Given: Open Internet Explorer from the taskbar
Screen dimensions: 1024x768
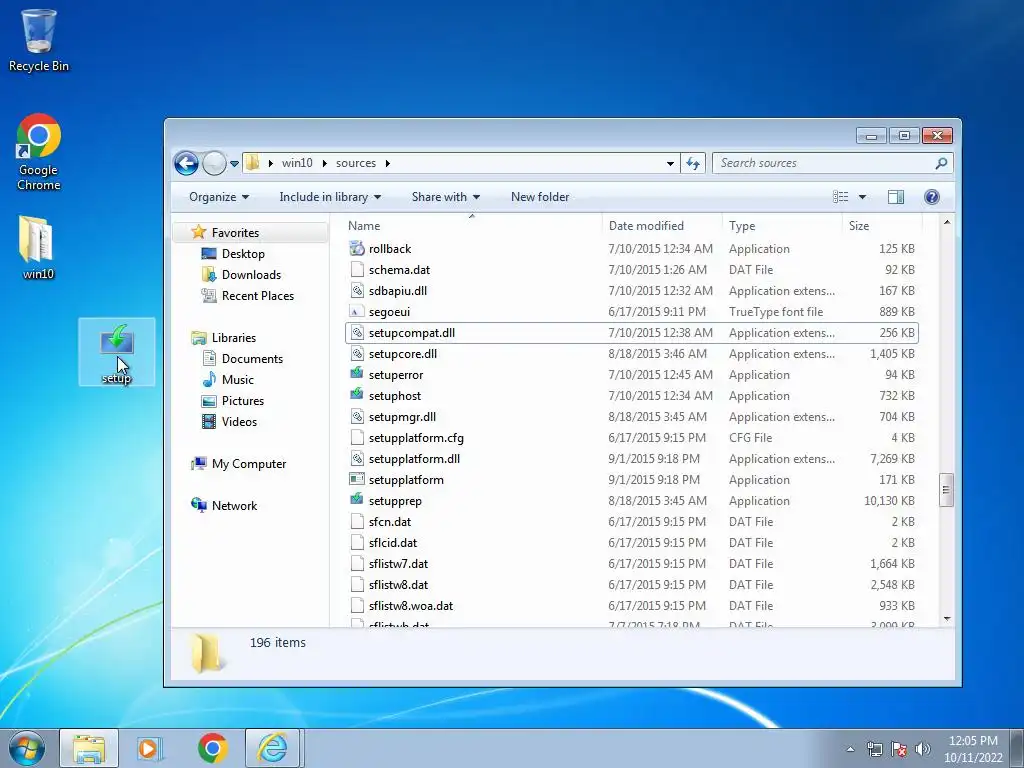Looking at the screenshot, I should coord(272,748).
